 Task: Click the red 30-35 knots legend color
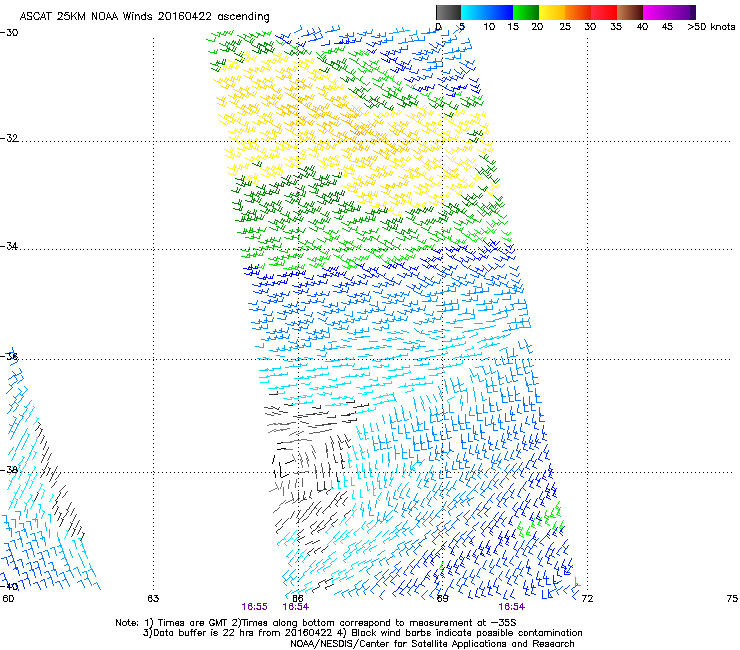604,12
